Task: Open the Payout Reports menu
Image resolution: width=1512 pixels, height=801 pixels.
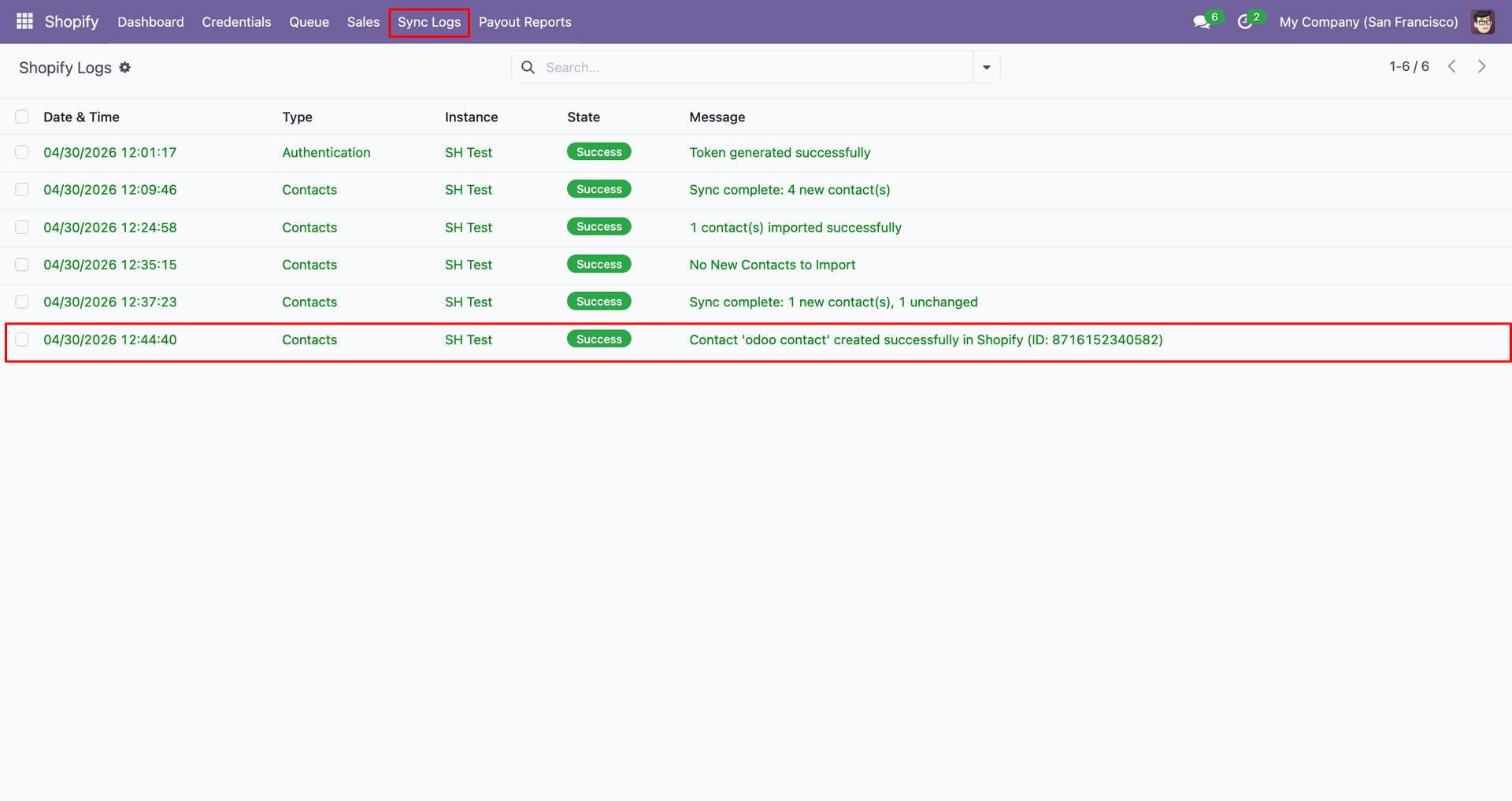Action: [x=525, y=22]
